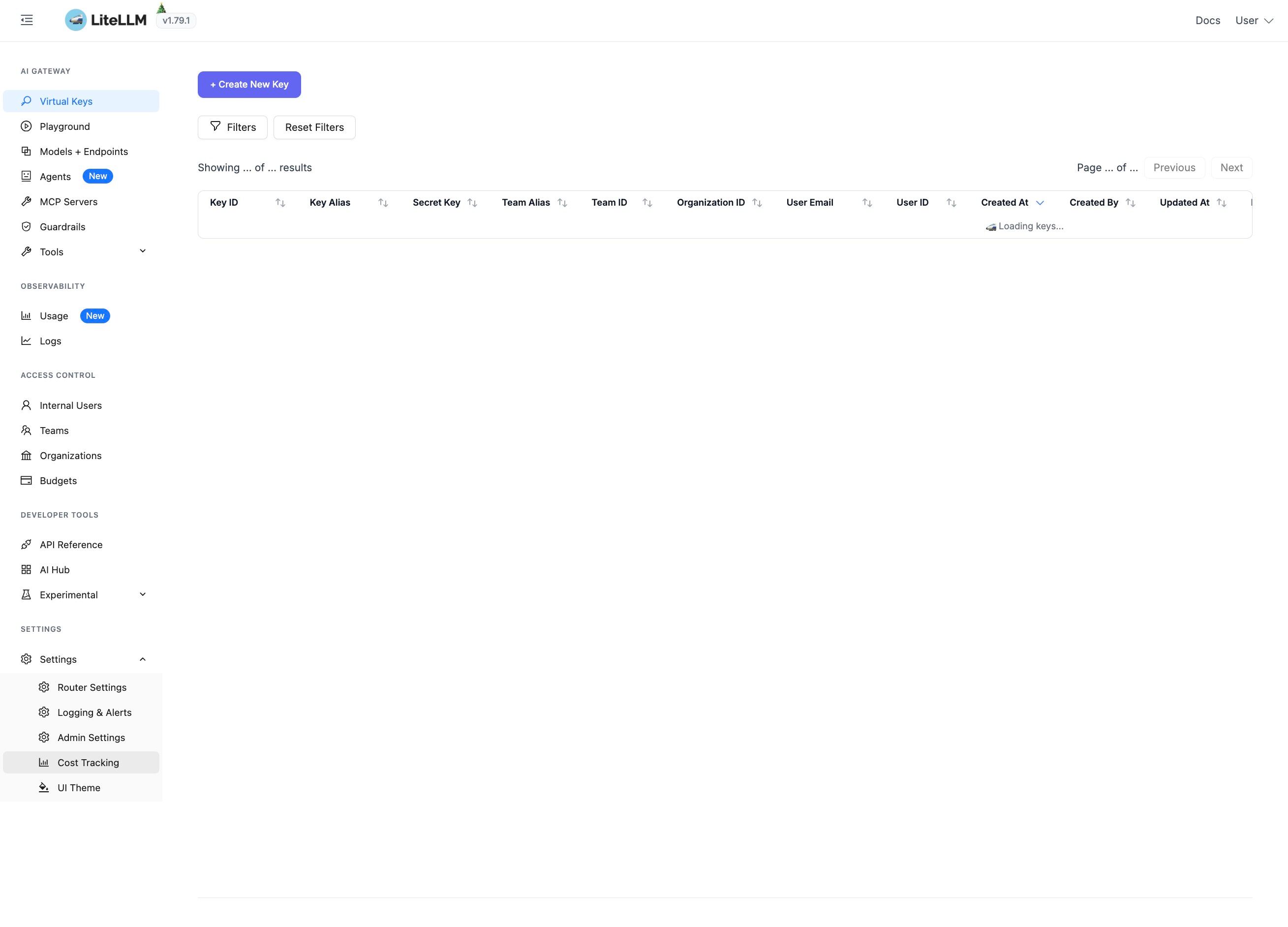Toggle sorting on the Key Alias column
The image size is (1288, 927).
[x=383, y=202]
